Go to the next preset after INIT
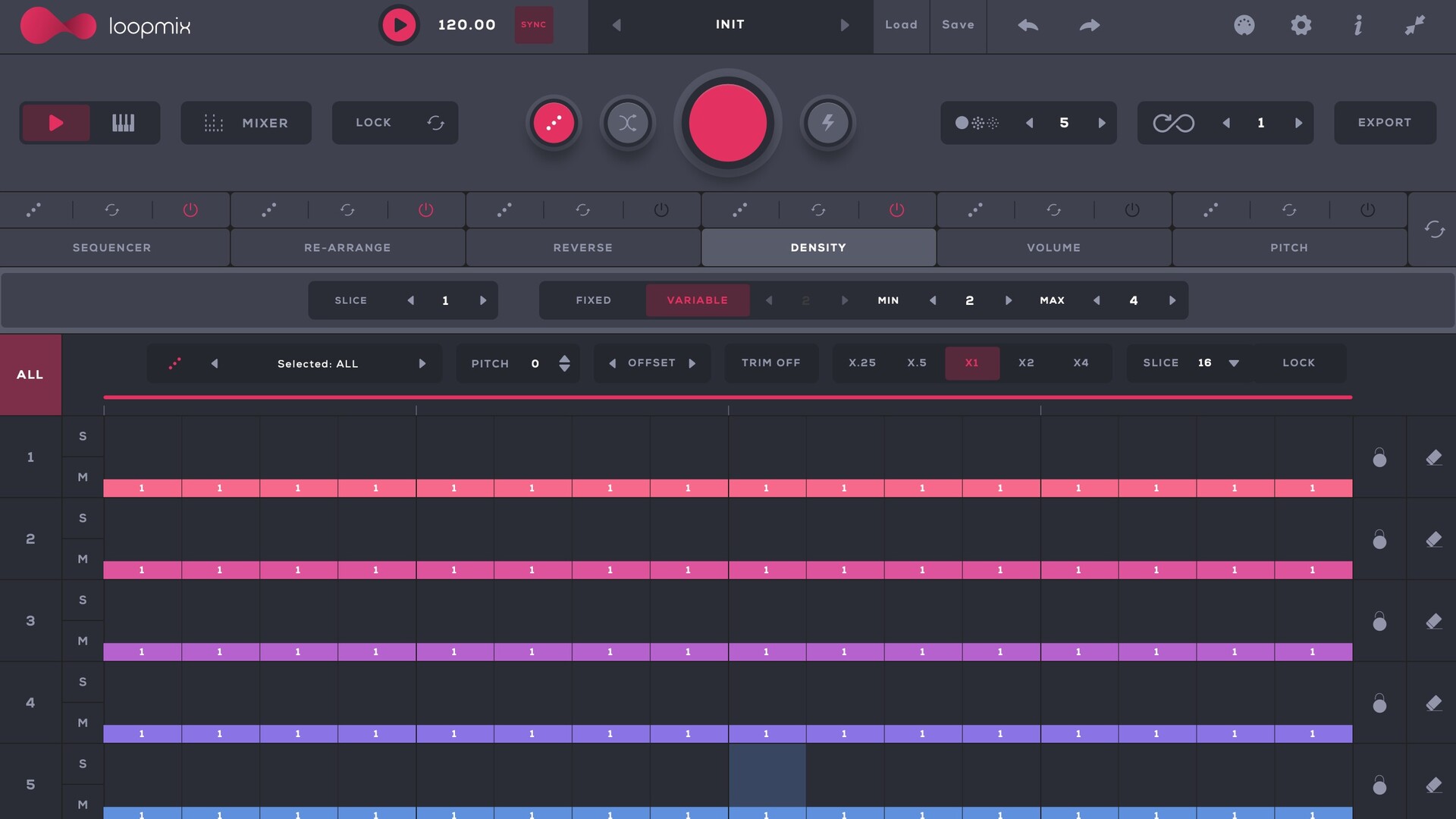 pyautogui.click(x=845, y=25)
